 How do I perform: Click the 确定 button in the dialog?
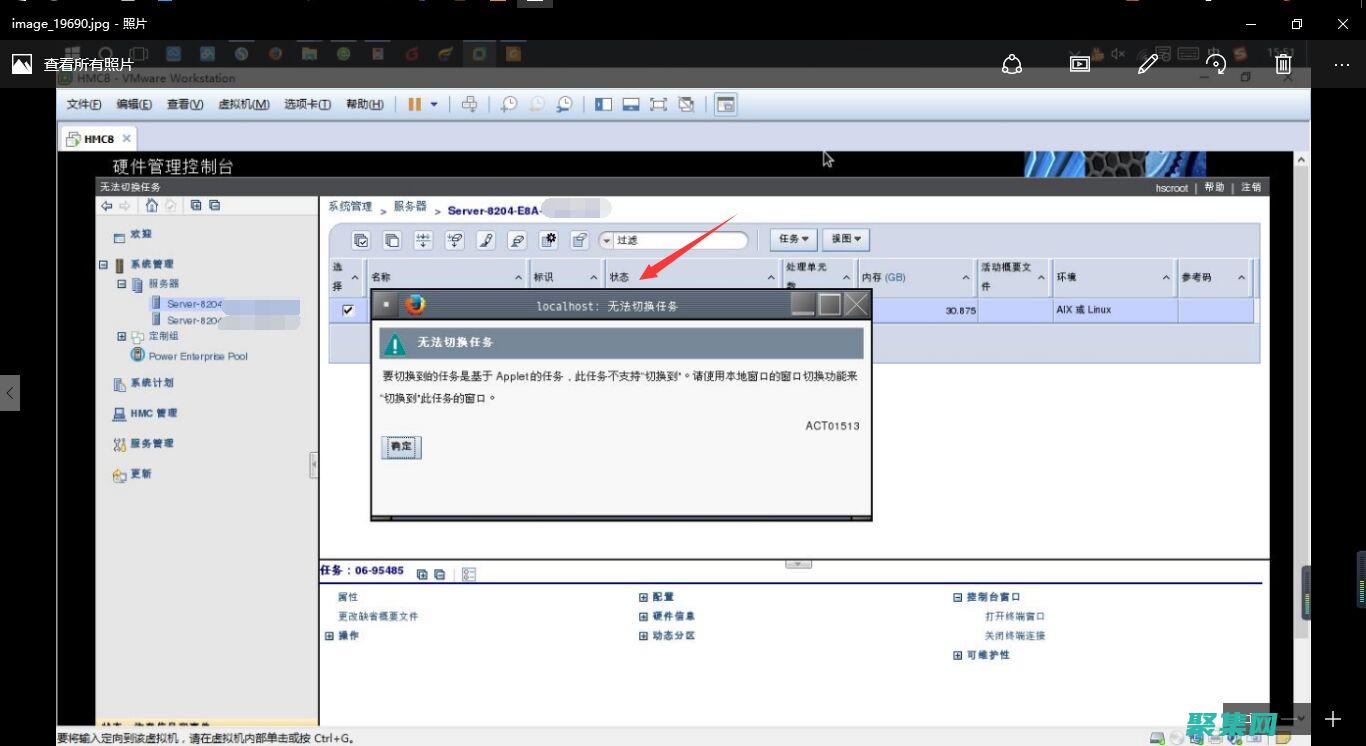(400, 447)
